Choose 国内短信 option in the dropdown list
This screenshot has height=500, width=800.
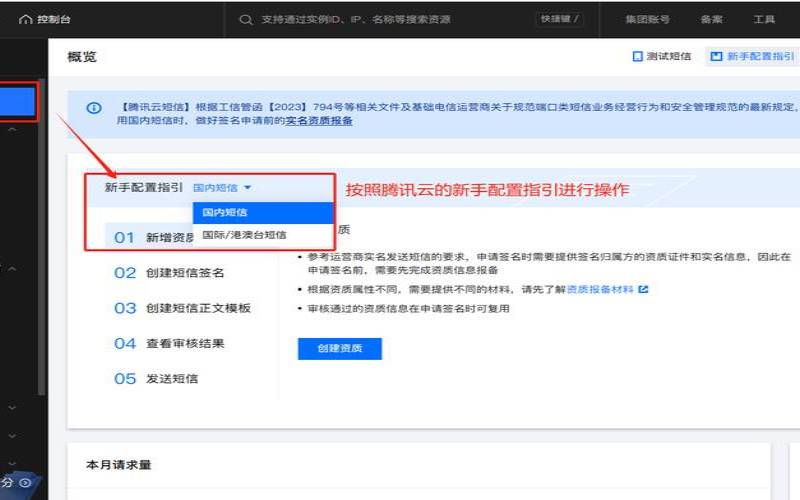pyautogui.click(x=263, y=213)
